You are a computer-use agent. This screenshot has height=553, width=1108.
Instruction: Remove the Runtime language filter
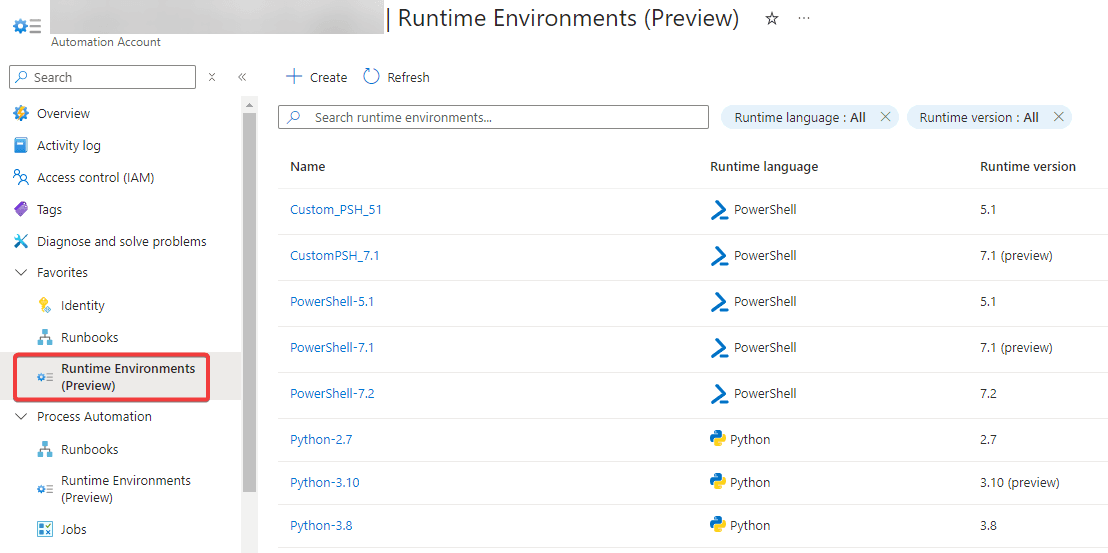(x=885, y=117)
